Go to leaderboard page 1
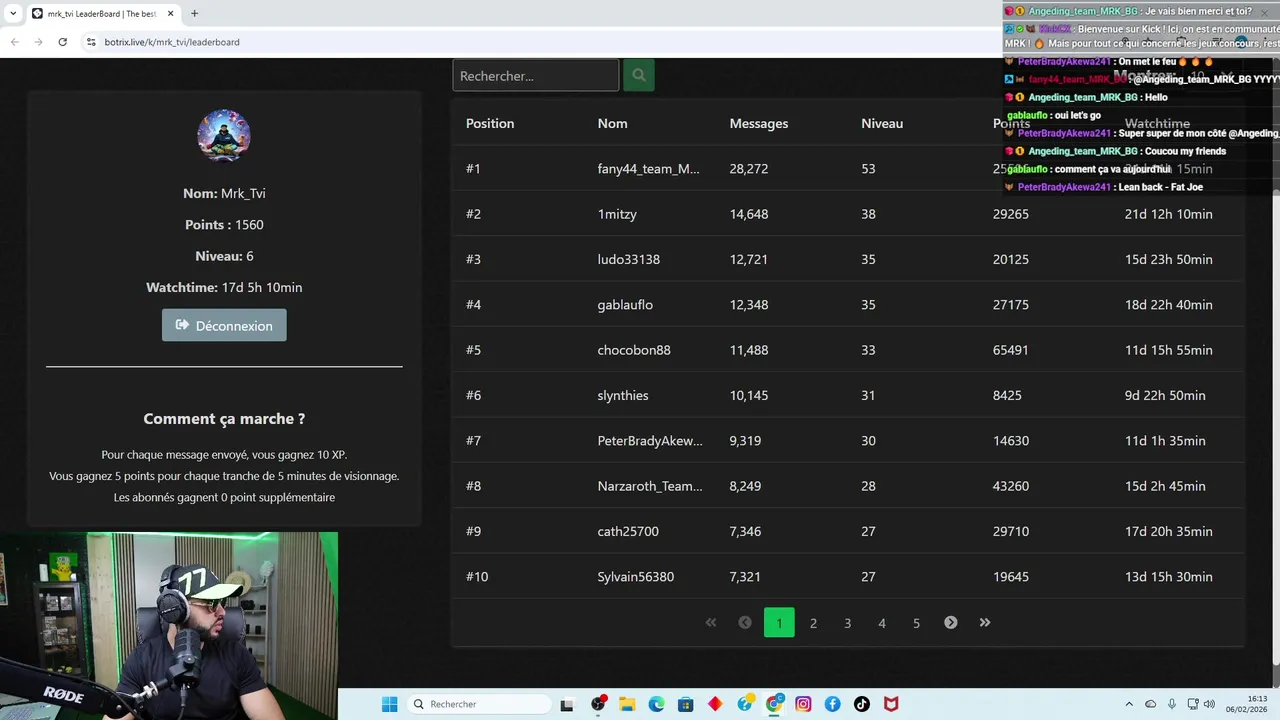Screen dimensions: 1280x720 pos(779,623)
